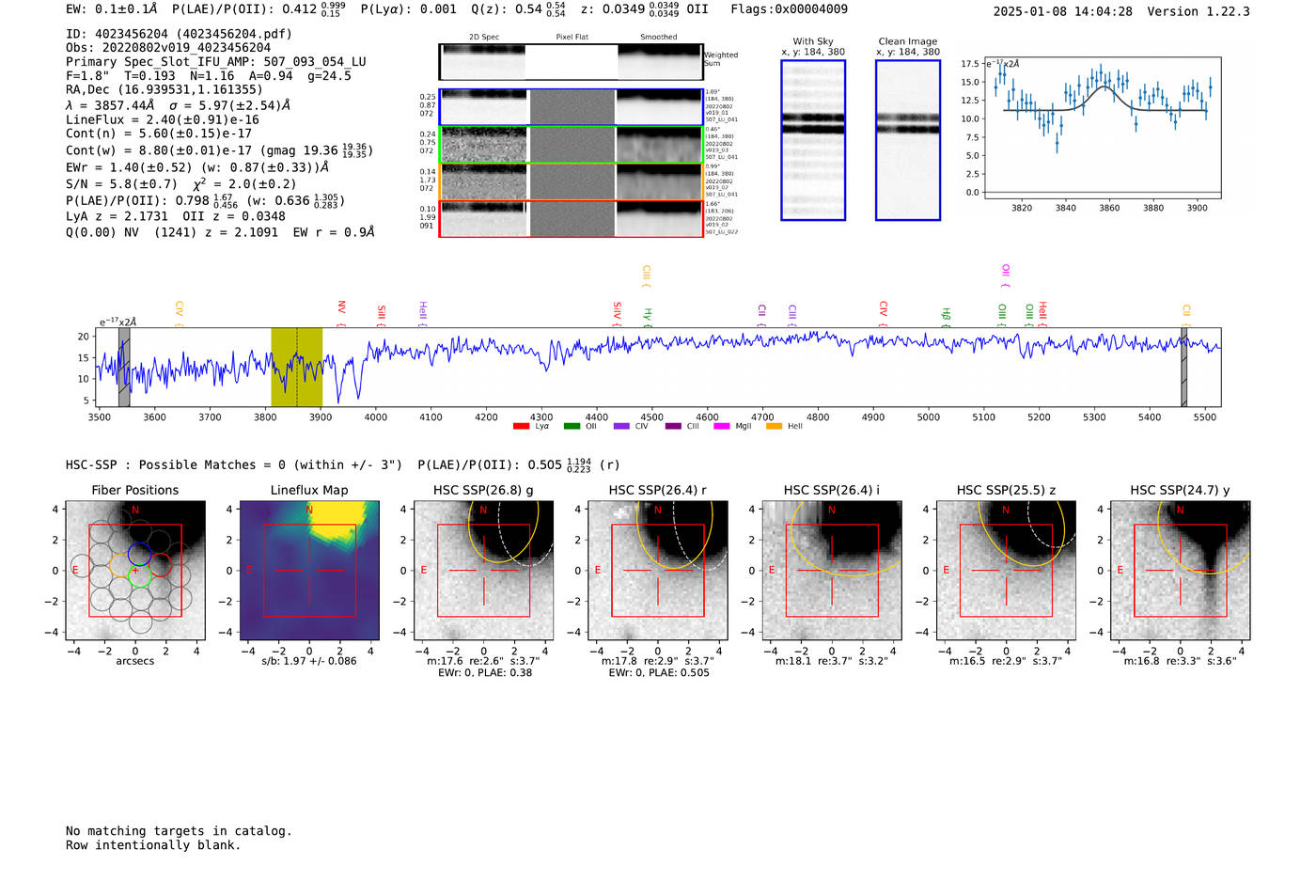Click the Version 1.22.3 label
The width and height of the screenshot is (1316, 896).
1198,11
